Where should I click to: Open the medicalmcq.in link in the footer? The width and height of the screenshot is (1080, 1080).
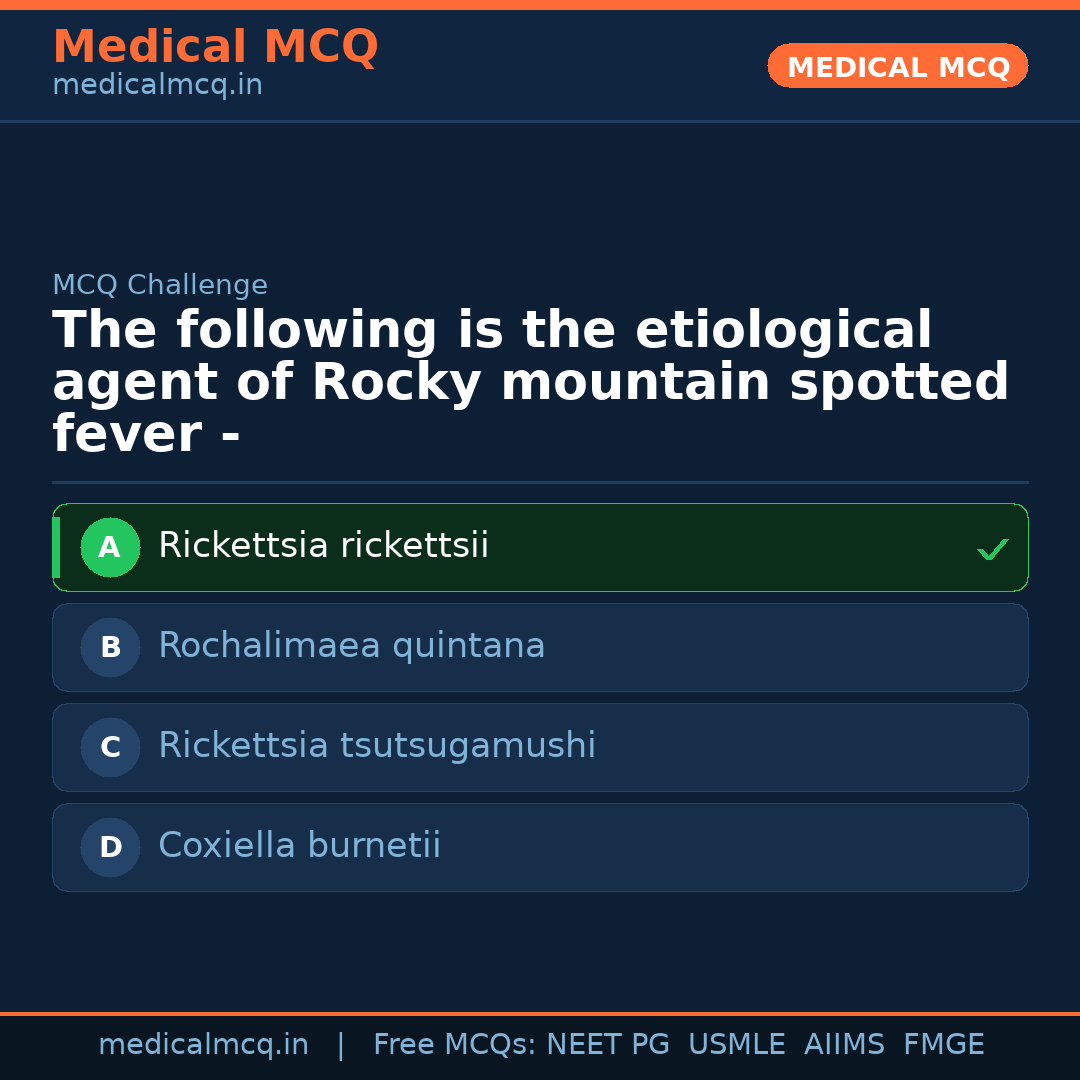(x=203, y=1045)
